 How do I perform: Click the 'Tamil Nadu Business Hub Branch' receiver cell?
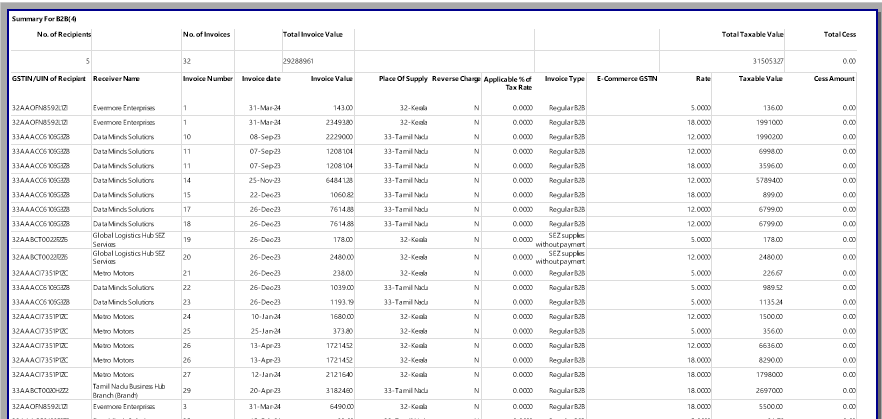pyautogui.click(x=129, y=389)
